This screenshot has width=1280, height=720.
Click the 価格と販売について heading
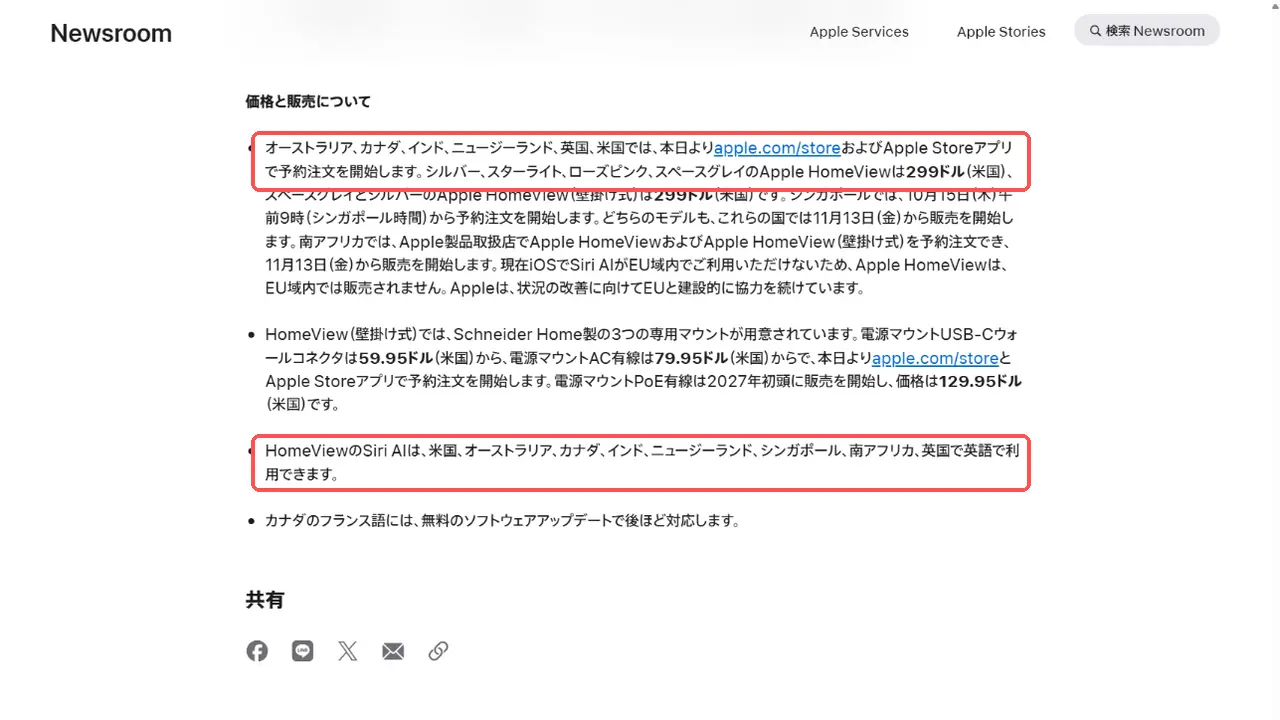(x=308, y=101)
